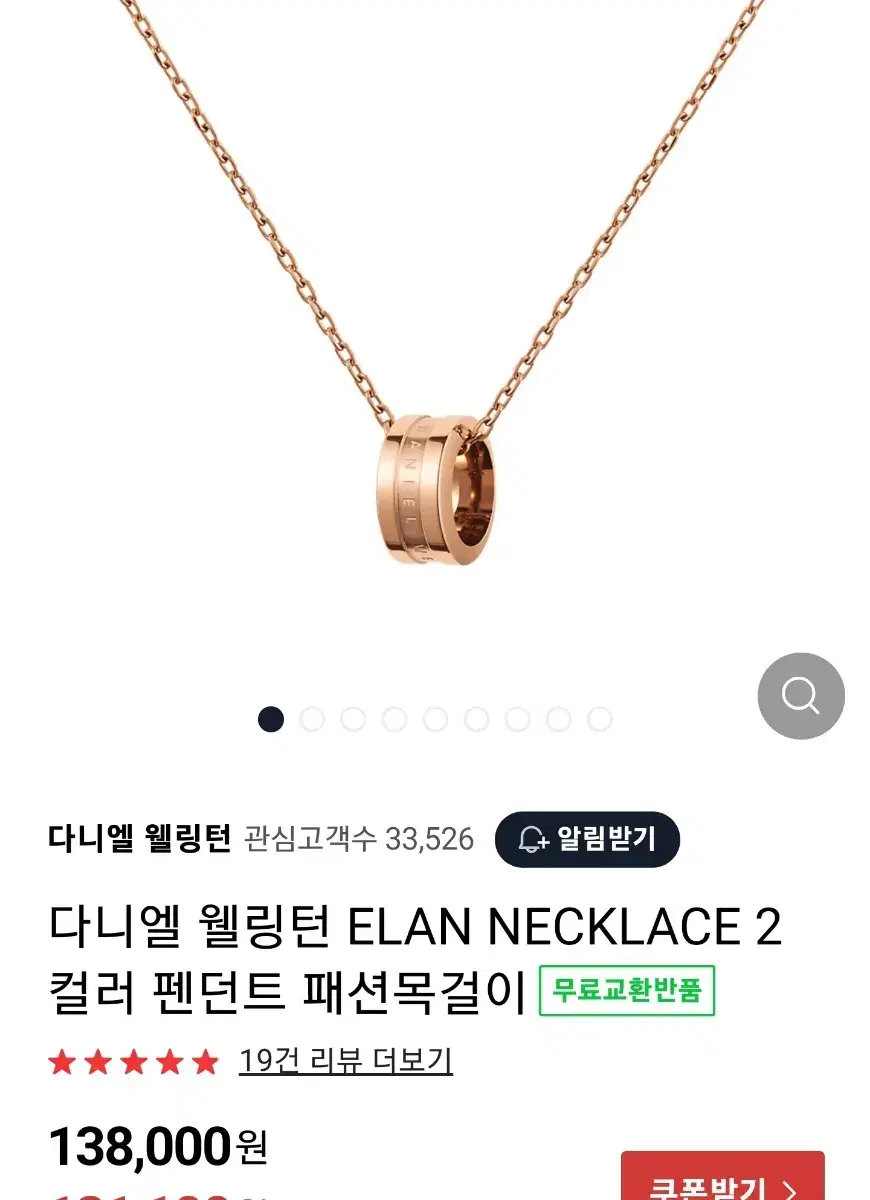
Task: Select the first filled image indicator dot
Action: pos(271,719)
